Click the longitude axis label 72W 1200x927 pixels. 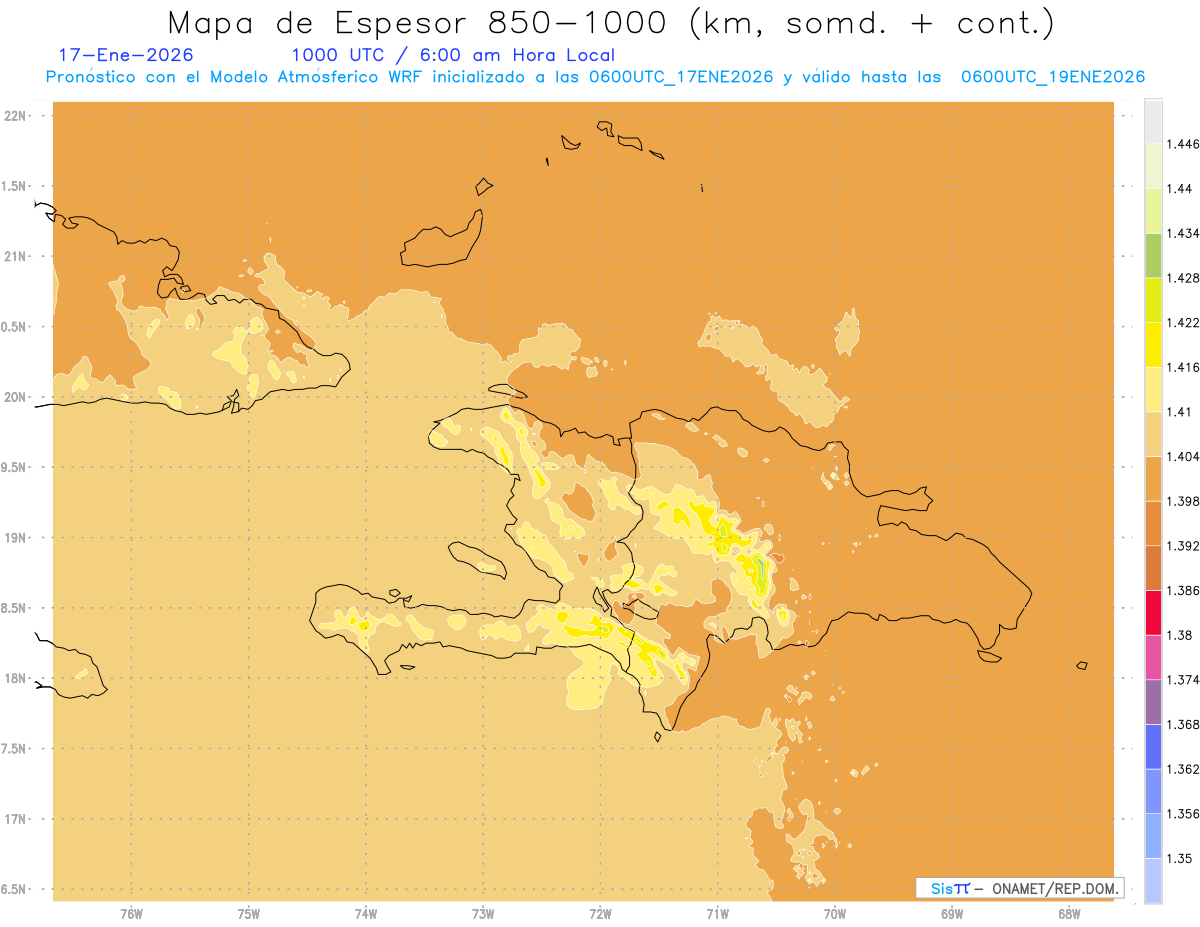(x=600, y=913)
